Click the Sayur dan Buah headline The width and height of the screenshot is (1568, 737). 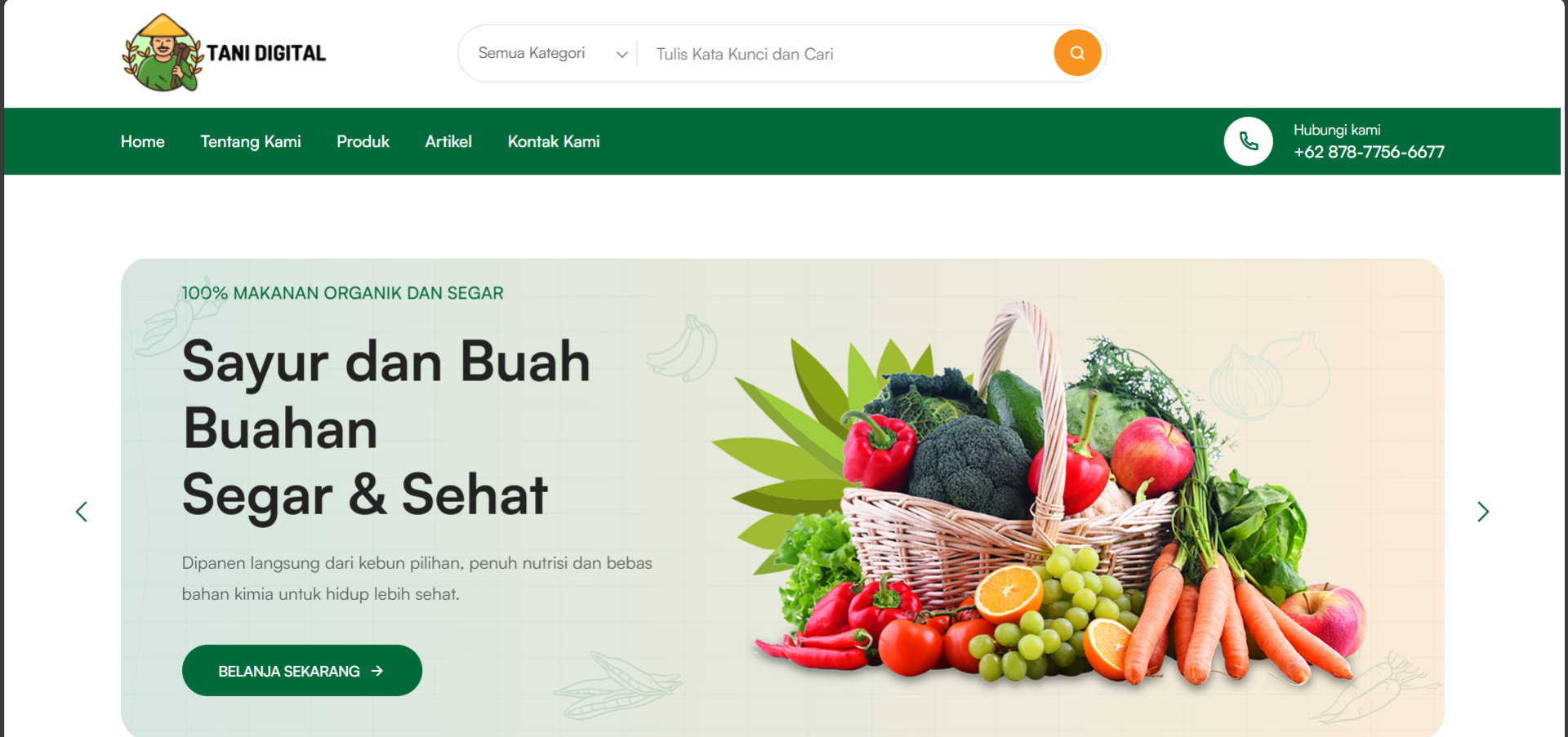386,362
